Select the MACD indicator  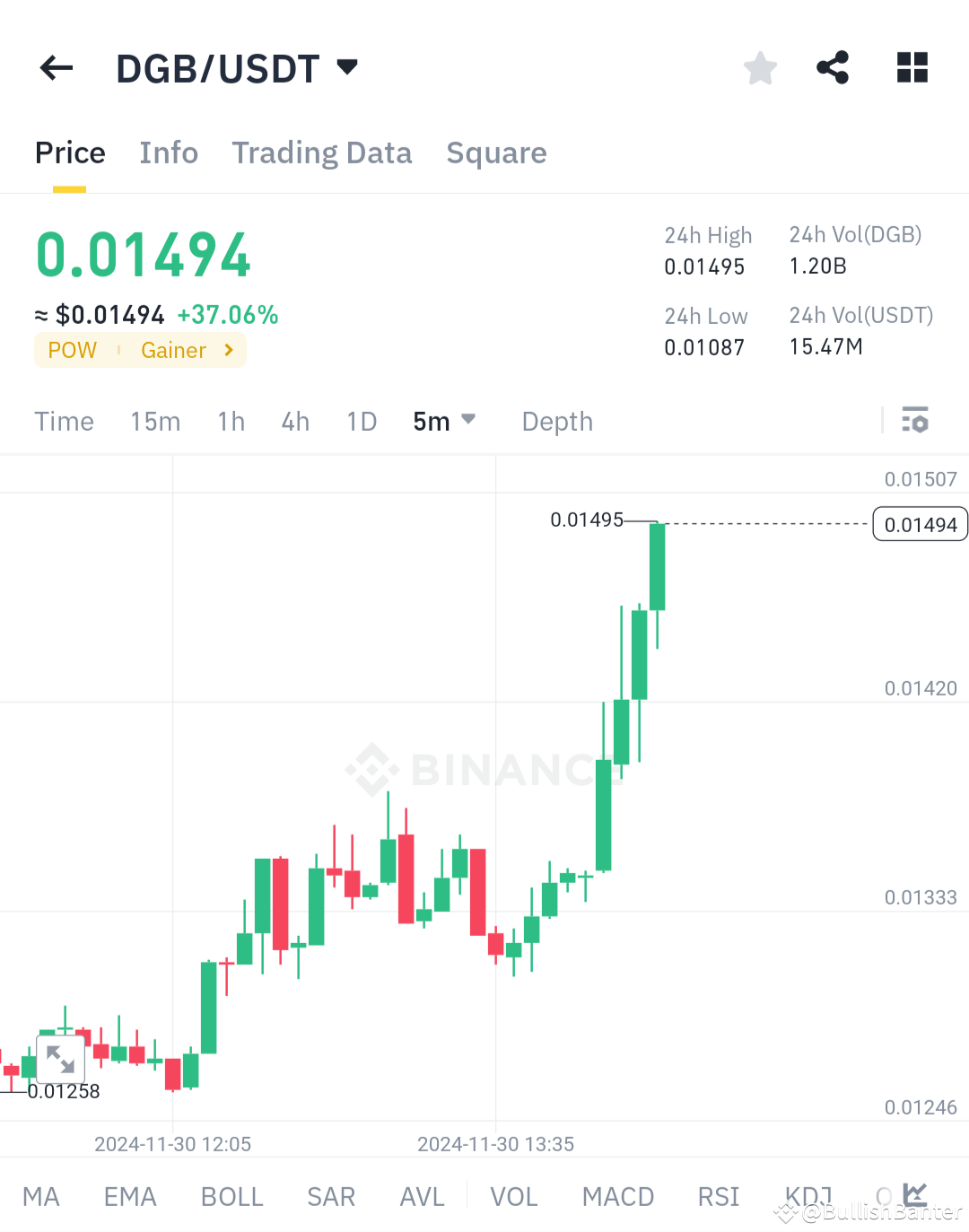(x=618, y=1196)
